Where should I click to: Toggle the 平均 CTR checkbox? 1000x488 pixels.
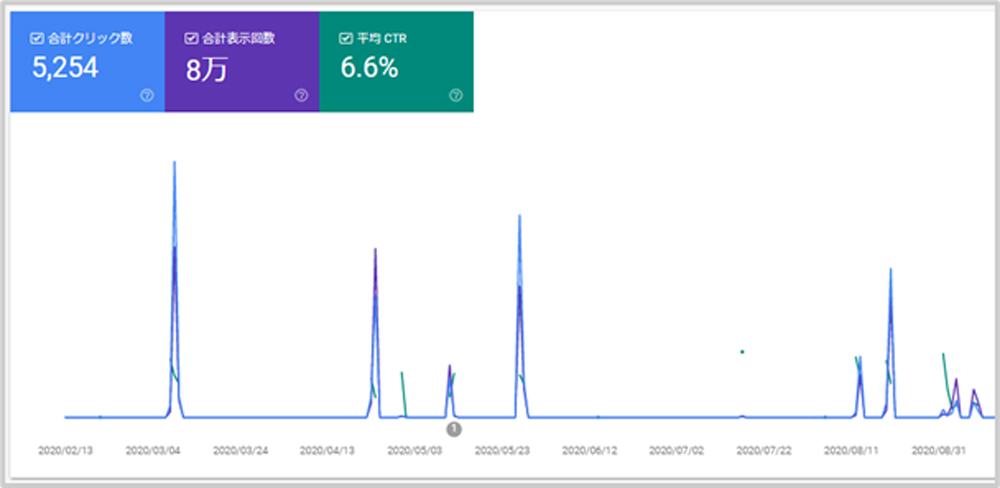click(x=345, y=39)
